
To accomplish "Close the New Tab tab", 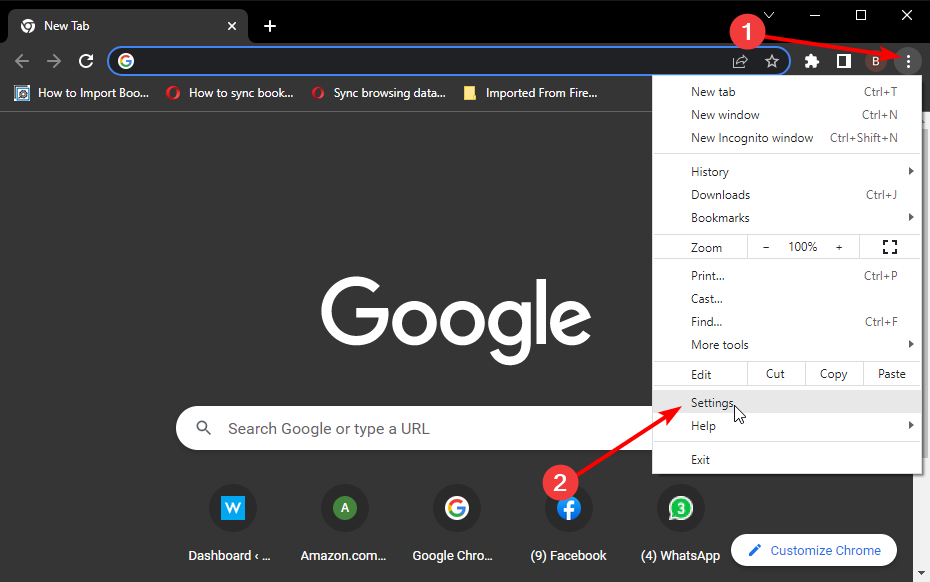I will (x=232, y=26).
